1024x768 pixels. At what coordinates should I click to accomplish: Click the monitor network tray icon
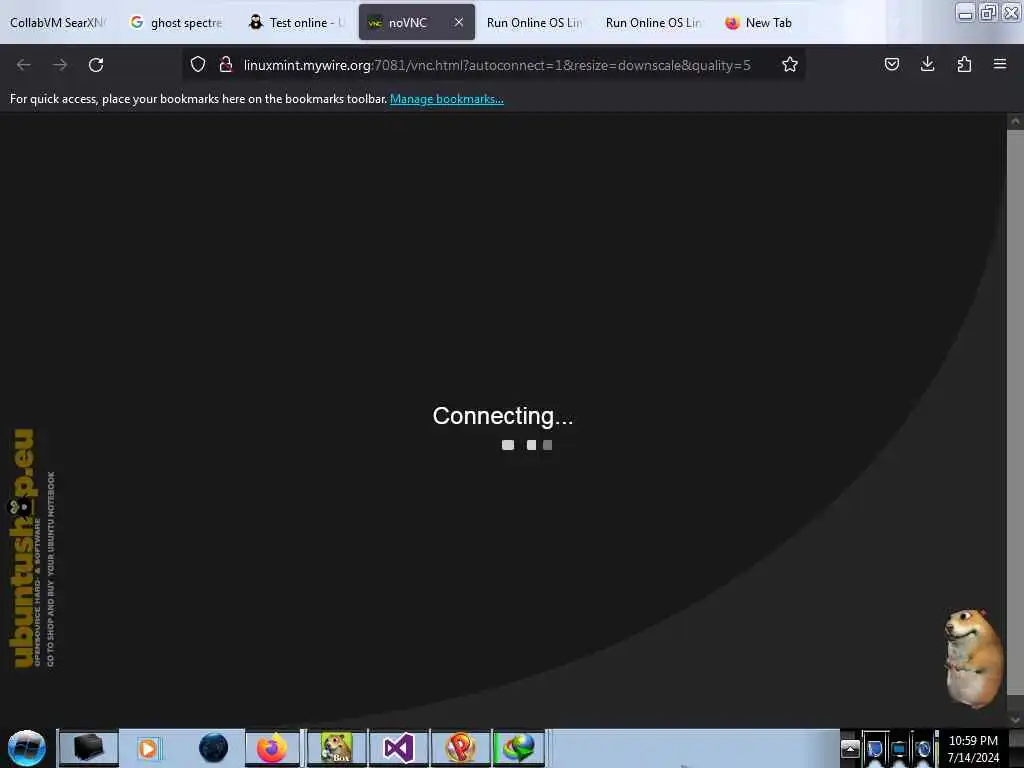click(899, 748)
